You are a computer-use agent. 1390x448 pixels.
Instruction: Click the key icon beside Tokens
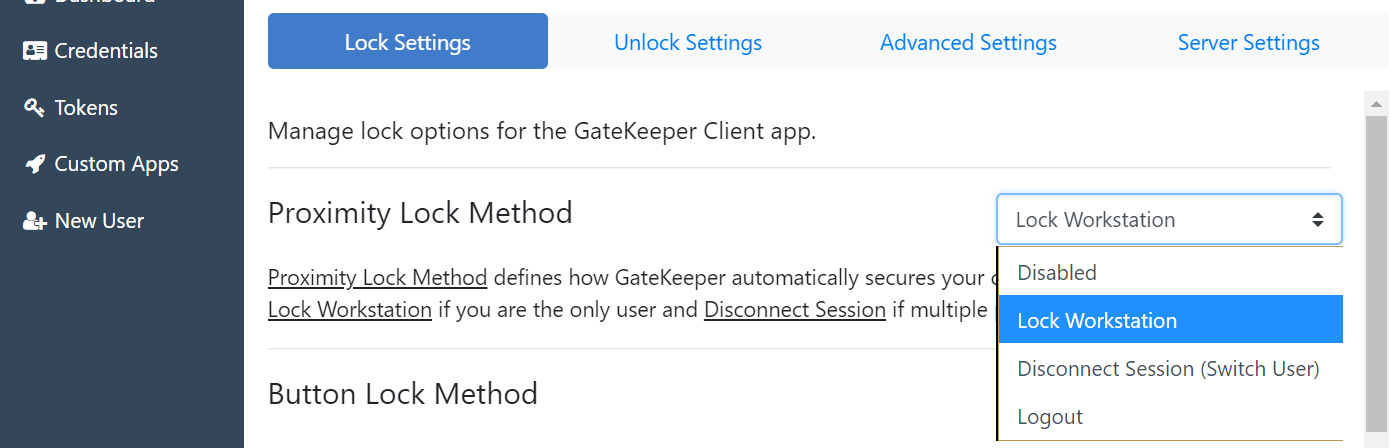(35, 108)
